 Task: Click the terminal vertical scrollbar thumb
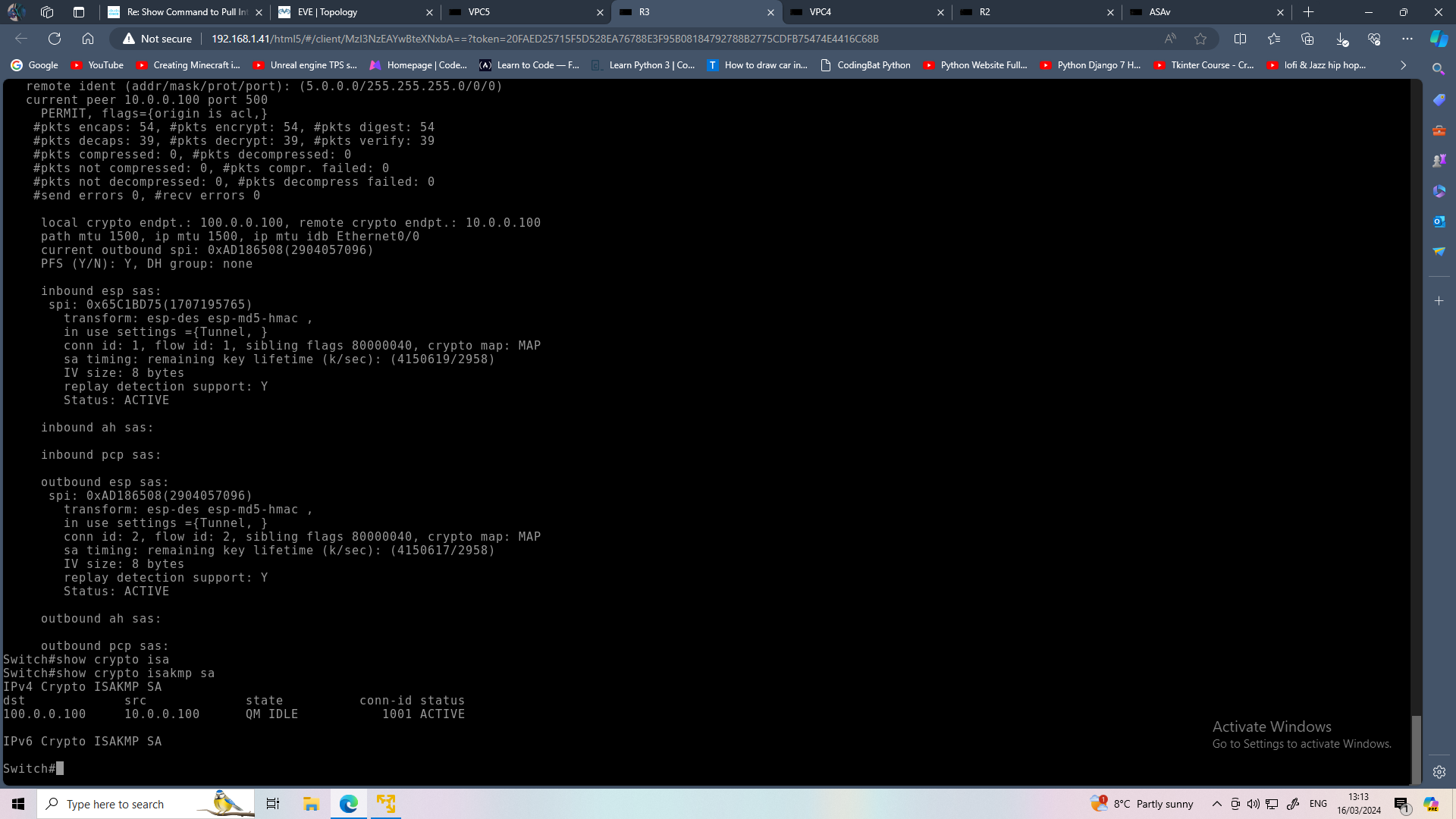tap(1416, 749)
